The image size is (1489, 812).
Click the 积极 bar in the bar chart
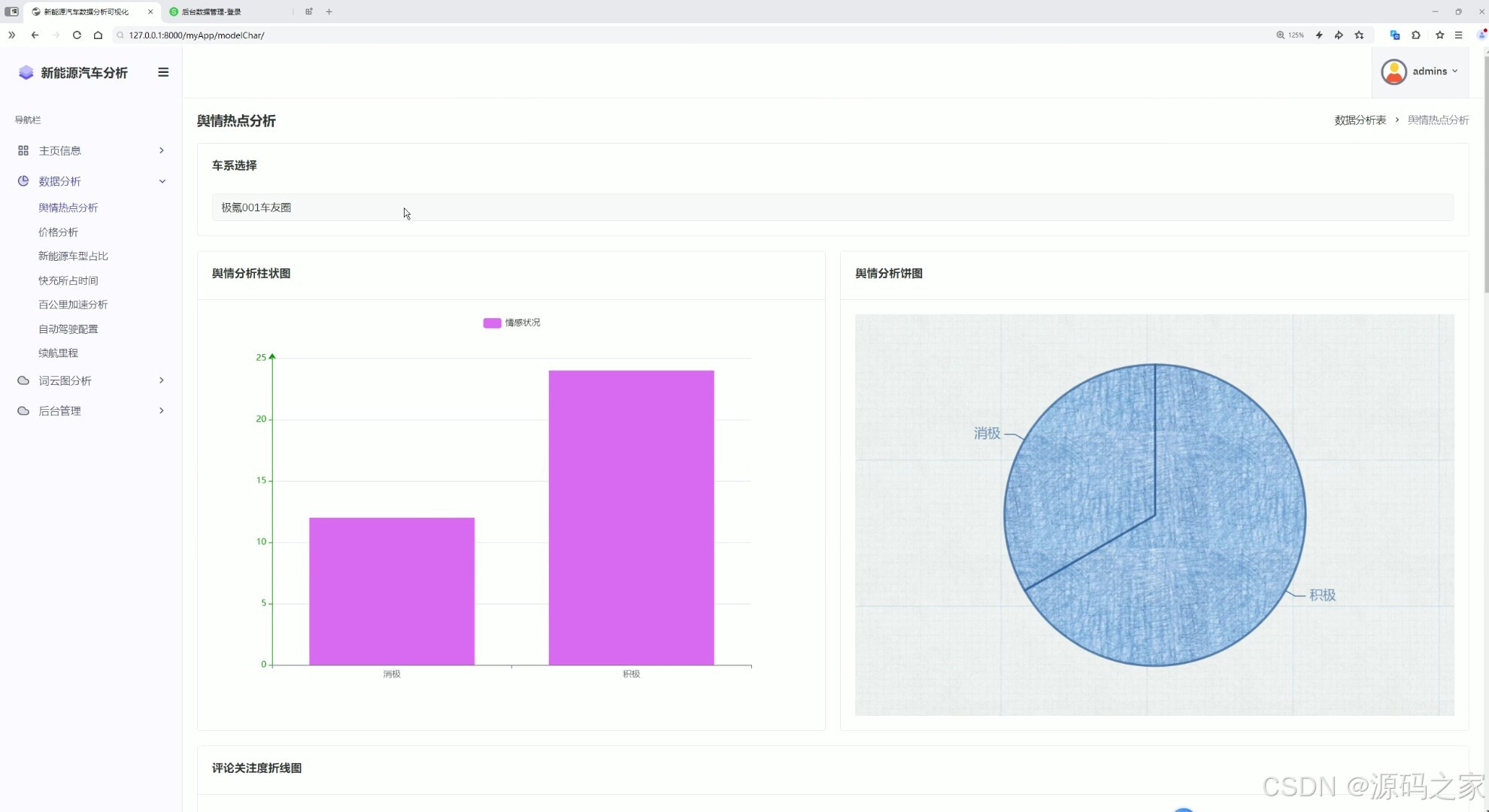[x=631, y=517]
